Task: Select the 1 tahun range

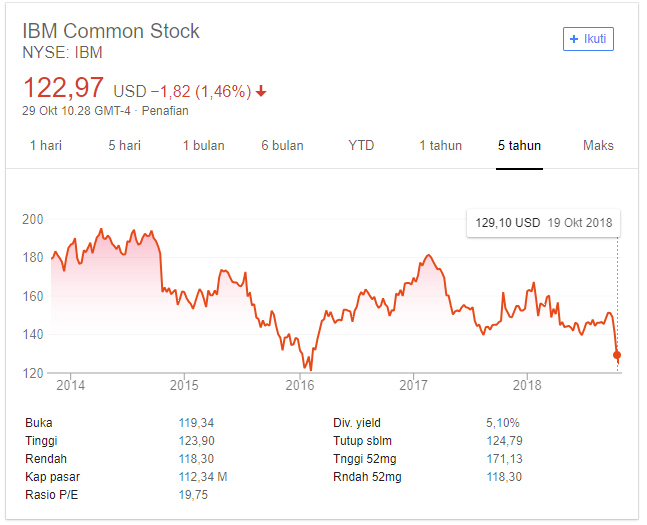Action: pos(440,146)
